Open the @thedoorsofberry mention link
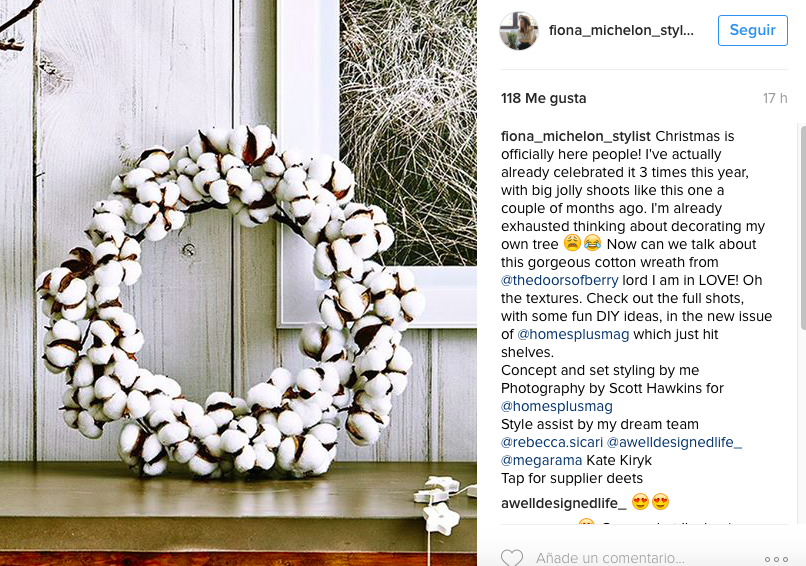This screenshot has height=566, width=806. (559, 280)
